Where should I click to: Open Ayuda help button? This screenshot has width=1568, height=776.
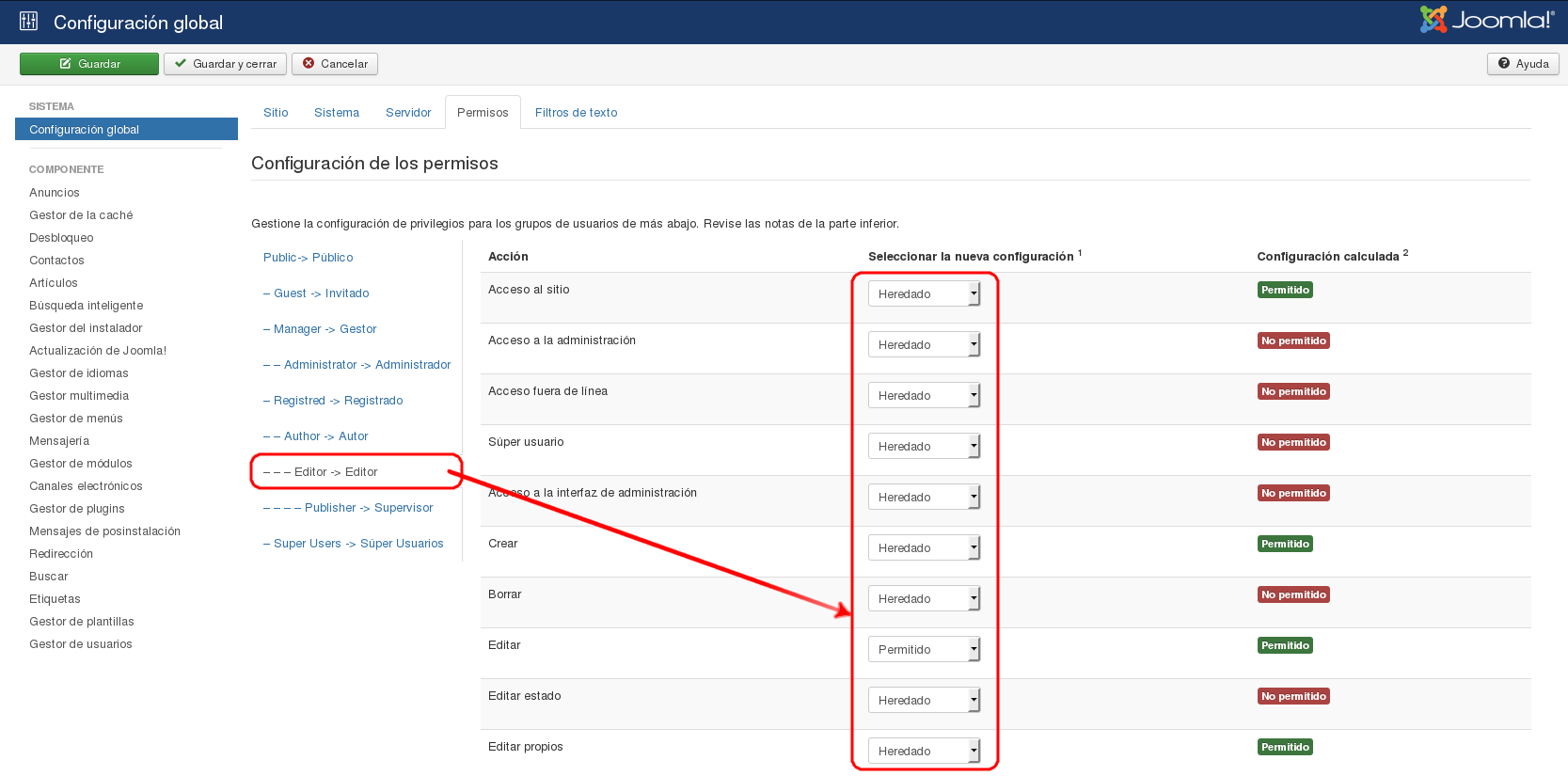pos(1523,64)
